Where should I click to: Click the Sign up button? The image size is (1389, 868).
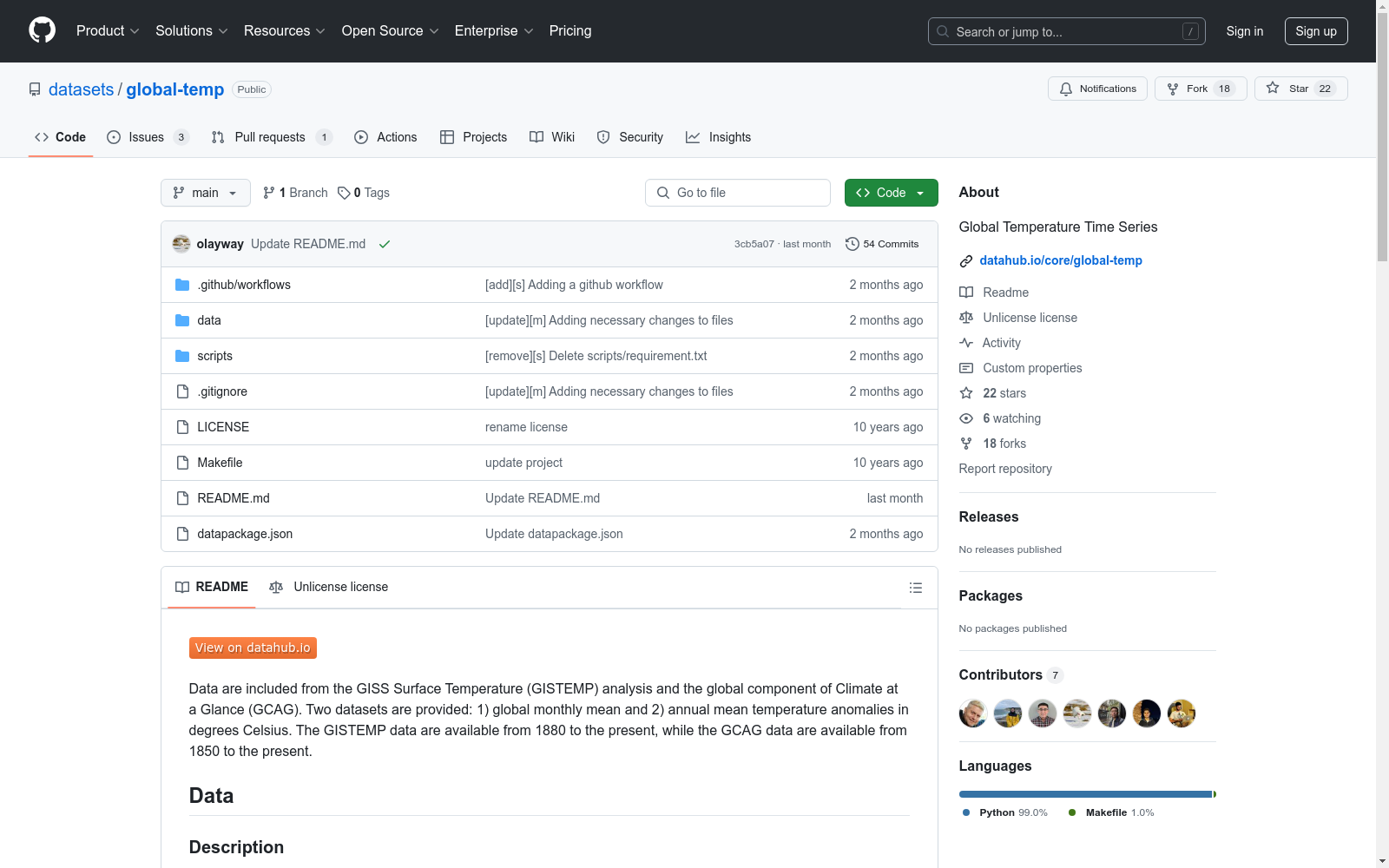(1316, 31)
